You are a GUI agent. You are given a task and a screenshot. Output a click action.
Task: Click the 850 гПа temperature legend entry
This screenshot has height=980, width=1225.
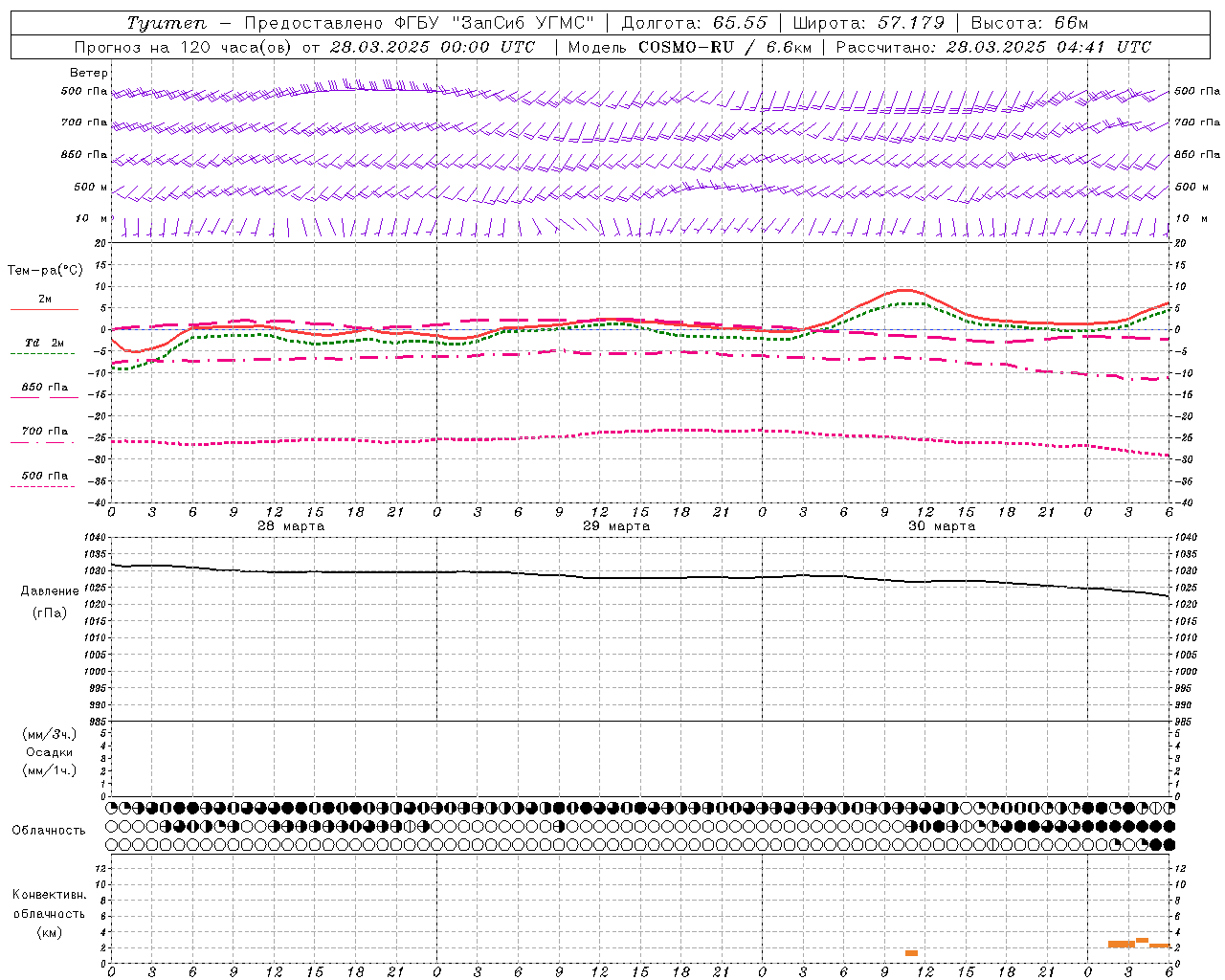(x=45, y=388)
